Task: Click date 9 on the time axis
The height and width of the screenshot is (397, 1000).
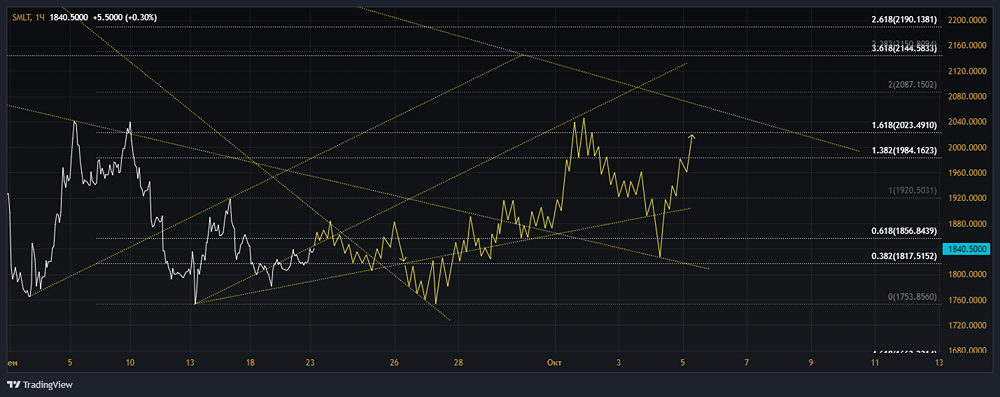Action: [x=811, y=363]
